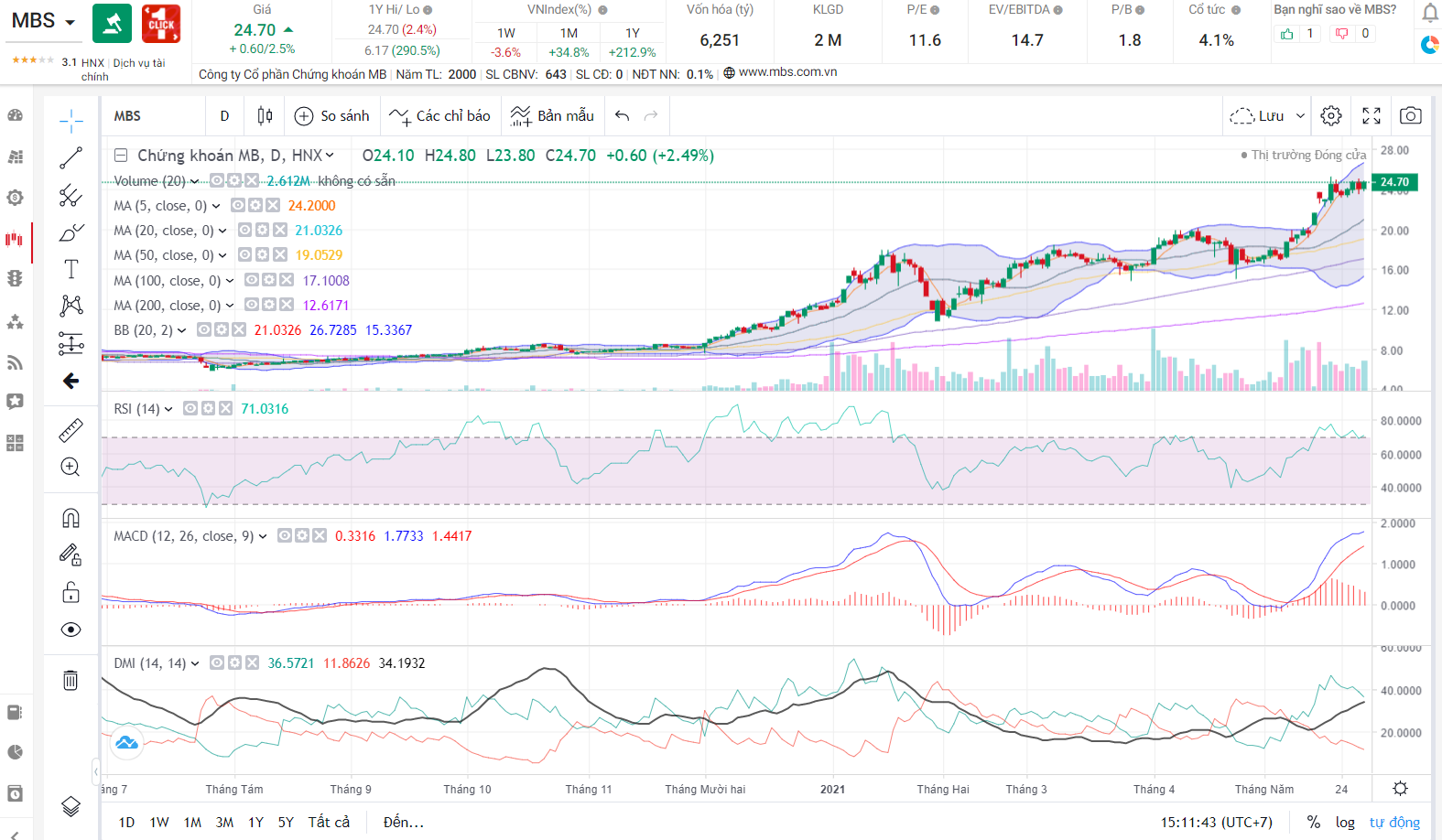Select the 1W time range

pos(159,822)
